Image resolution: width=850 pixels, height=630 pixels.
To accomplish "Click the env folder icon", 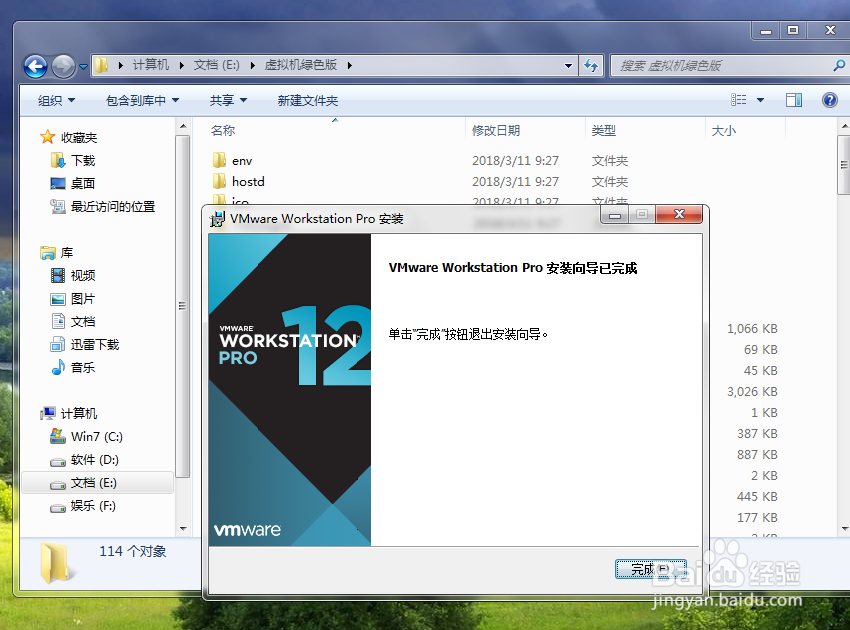I will click(x=219, y=160).
